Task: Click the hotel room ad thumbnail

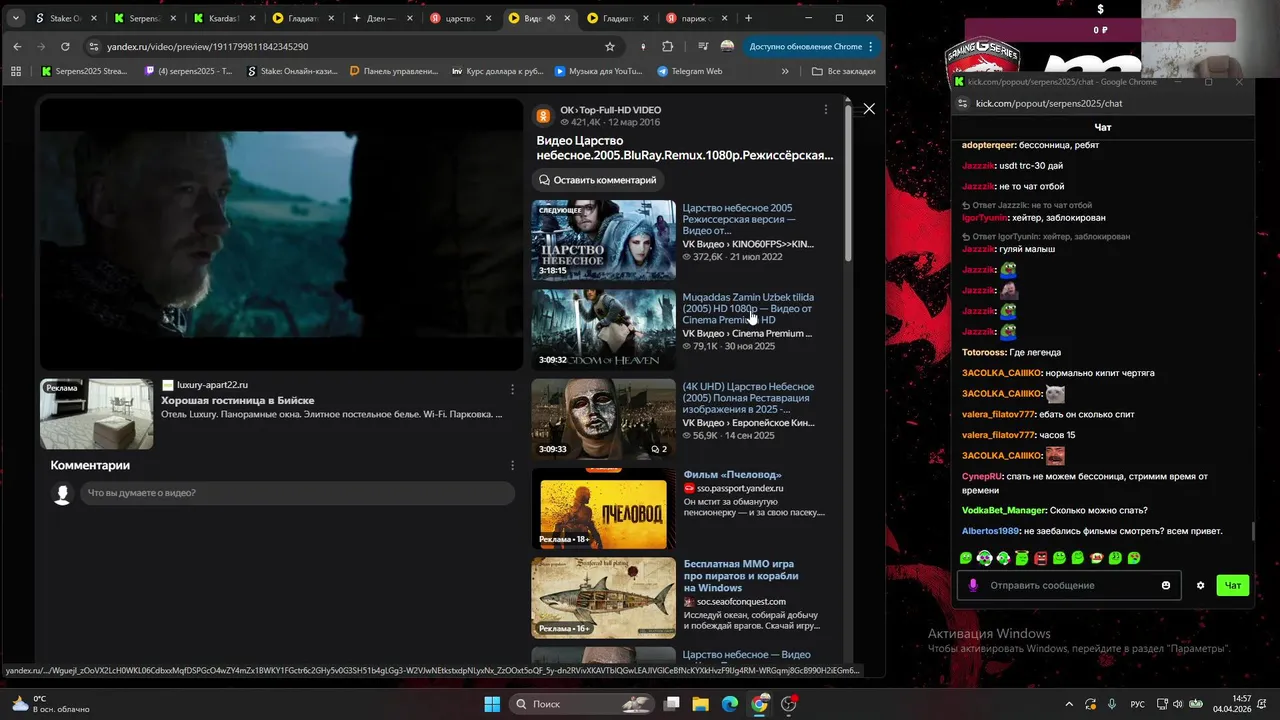Action: click(x=97, y=414)
